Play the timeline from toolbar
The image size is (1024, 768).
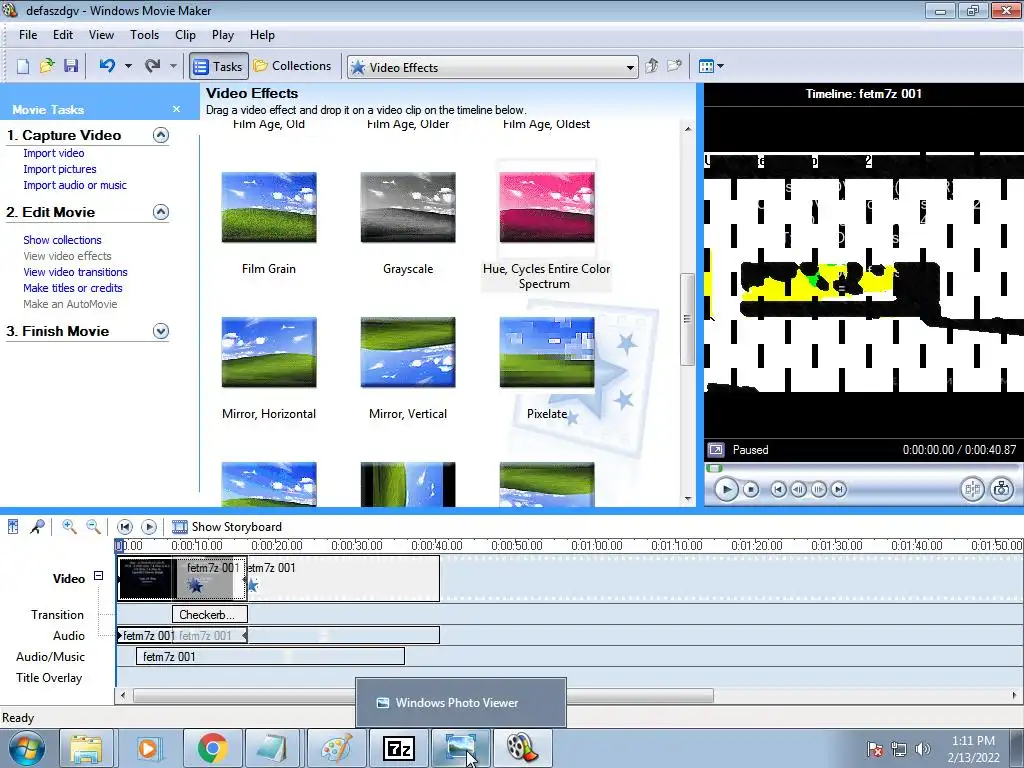pos(149,527)
